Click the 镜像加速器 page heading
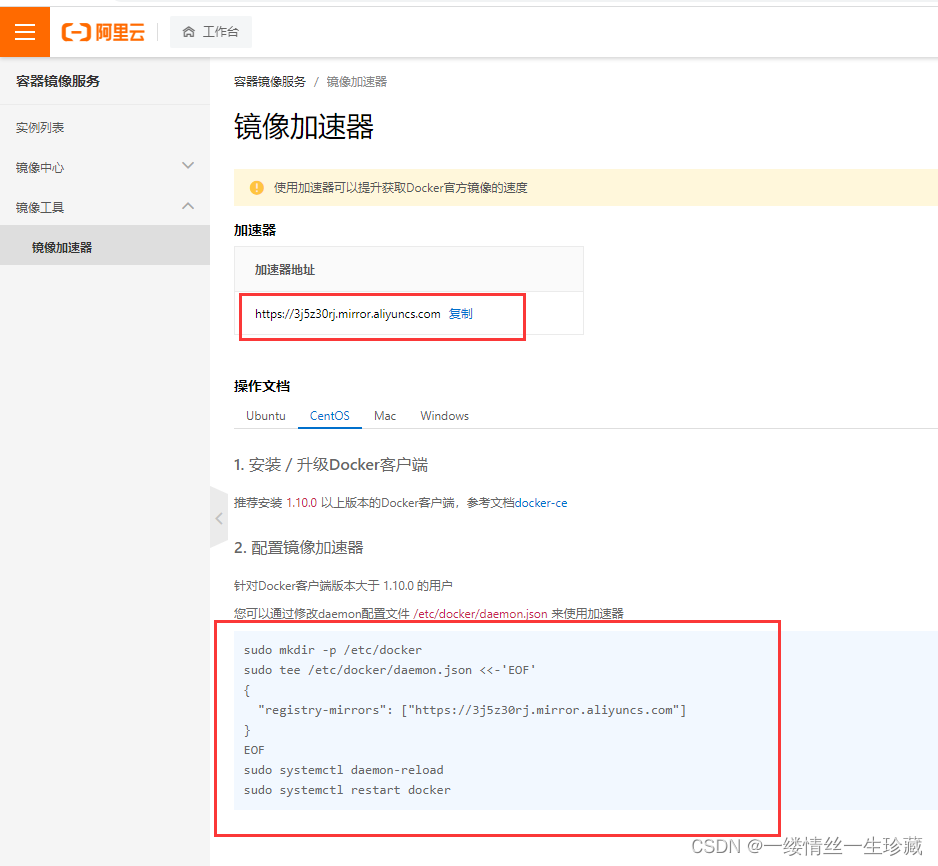The width and height of the screenshot is (938, 866). (304, 126)
